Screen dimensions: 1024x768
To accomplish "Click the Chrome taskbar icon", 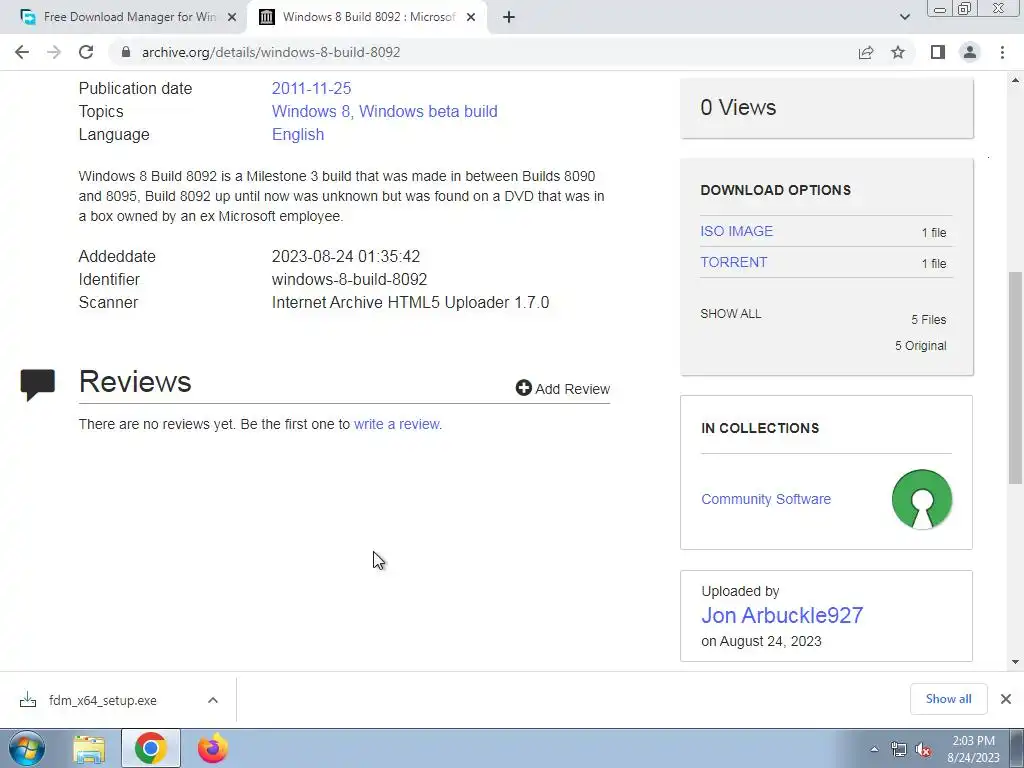I will pos(151,748).
